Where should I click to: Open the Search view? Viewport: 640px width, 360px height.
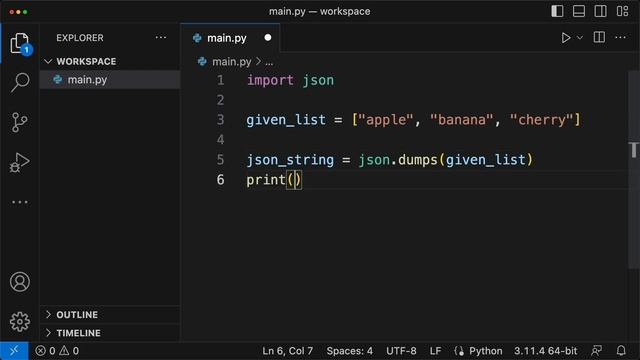click(20, 82)
